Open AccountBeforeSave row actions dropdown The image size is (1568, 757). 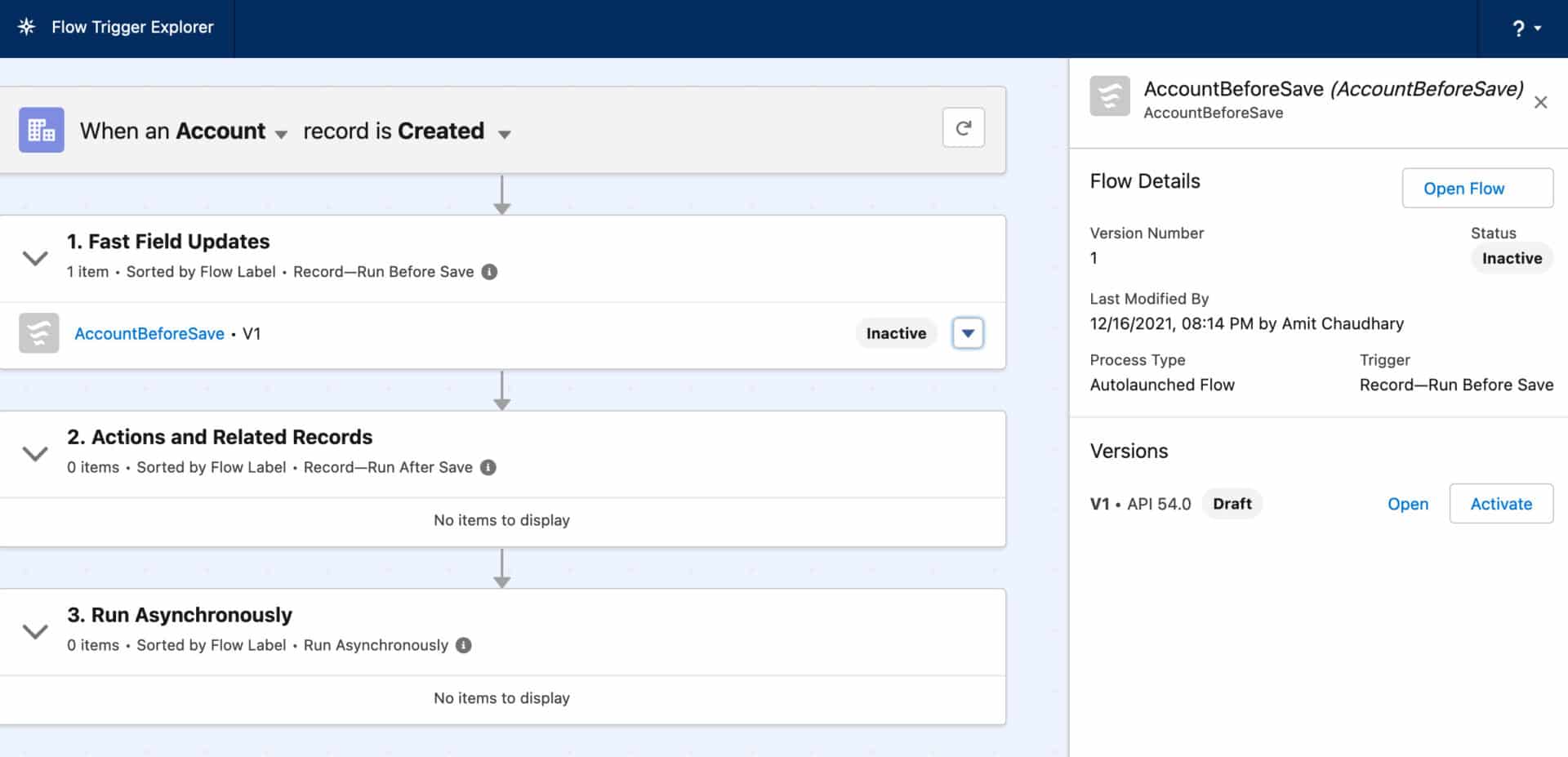[x=968, y=333]
